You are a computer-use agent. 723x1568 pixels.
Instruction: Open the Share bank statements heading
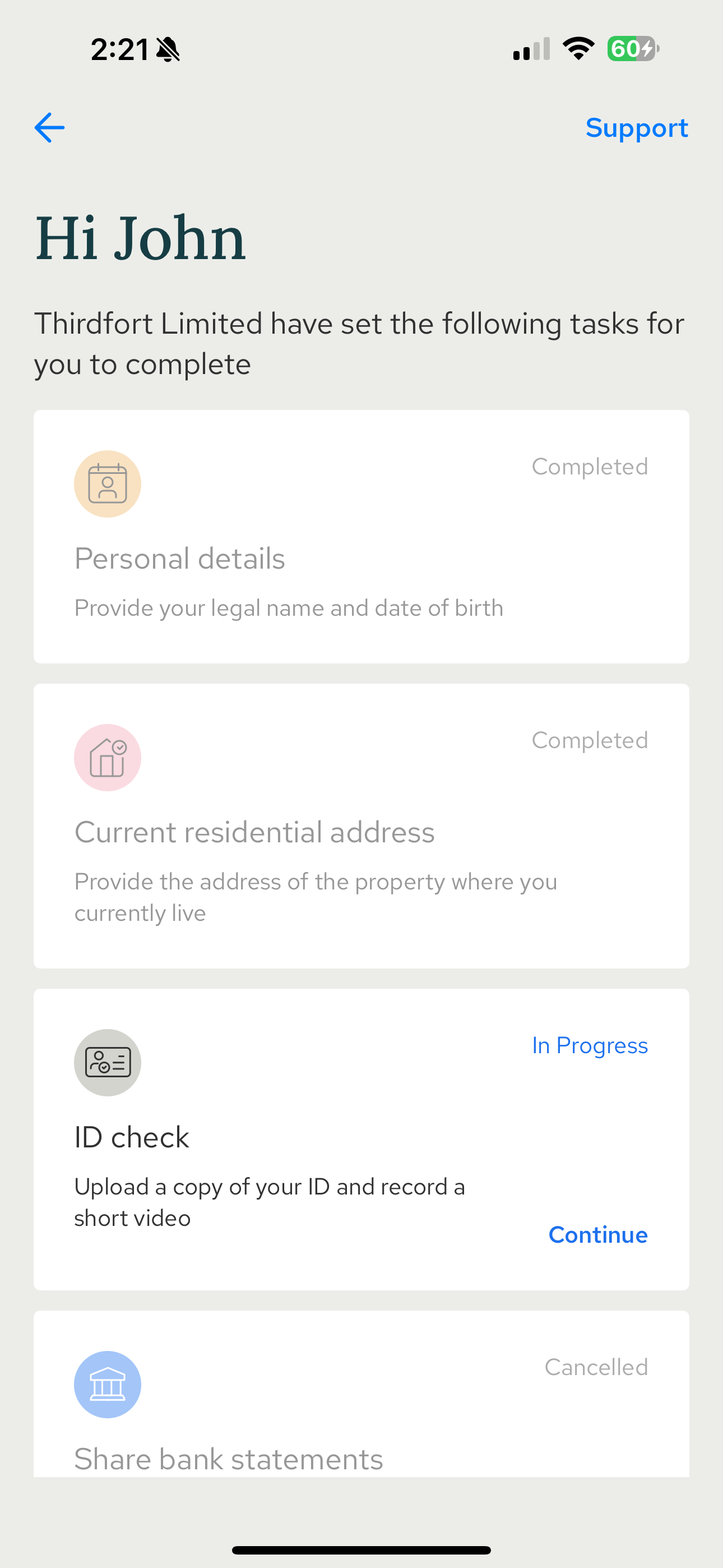(229, 1459)
